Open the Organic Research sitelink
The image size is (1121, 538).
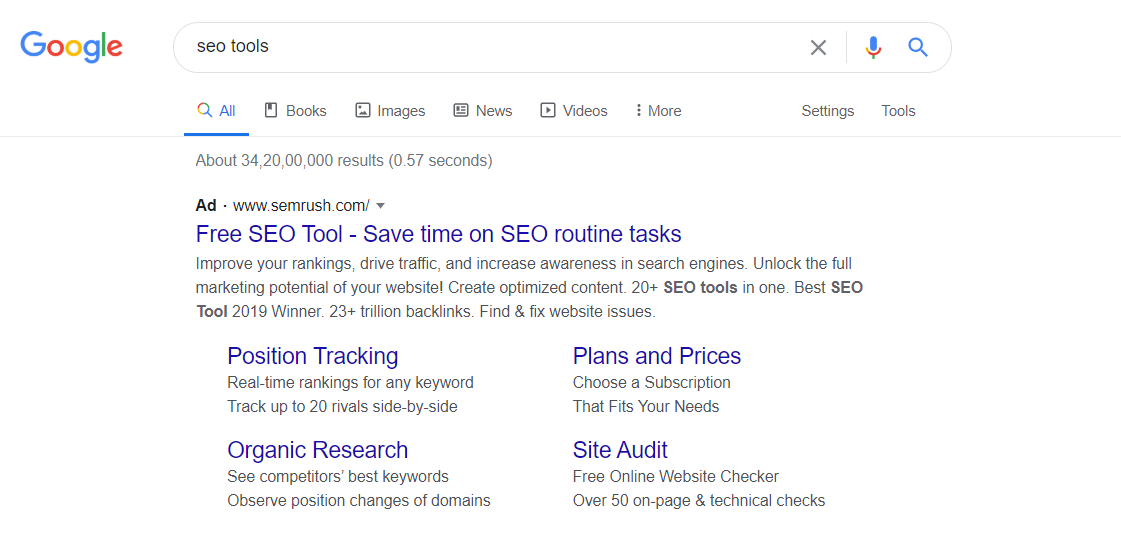pos(317,450)
